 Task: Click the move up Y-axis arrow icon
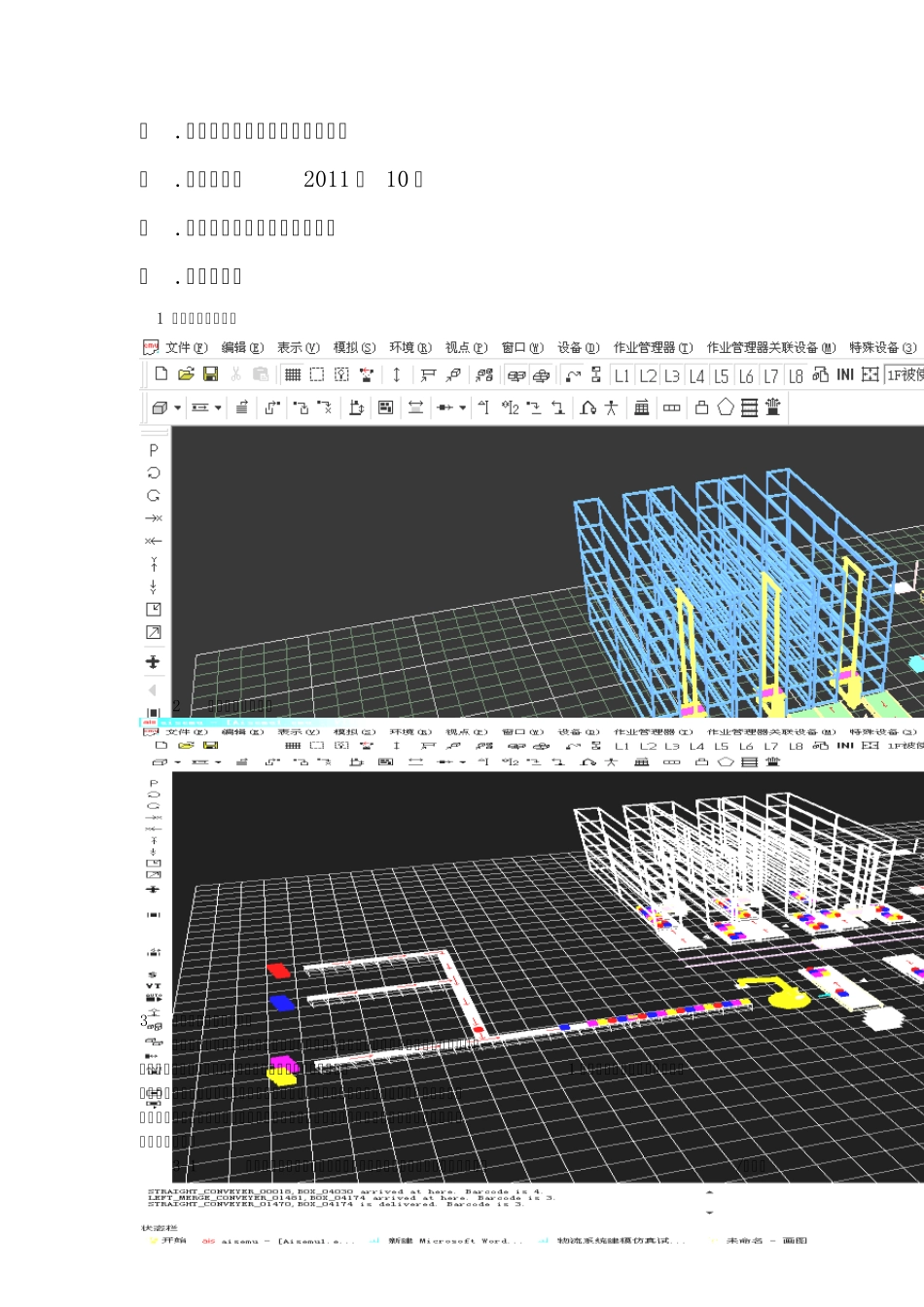click(154, 564)
